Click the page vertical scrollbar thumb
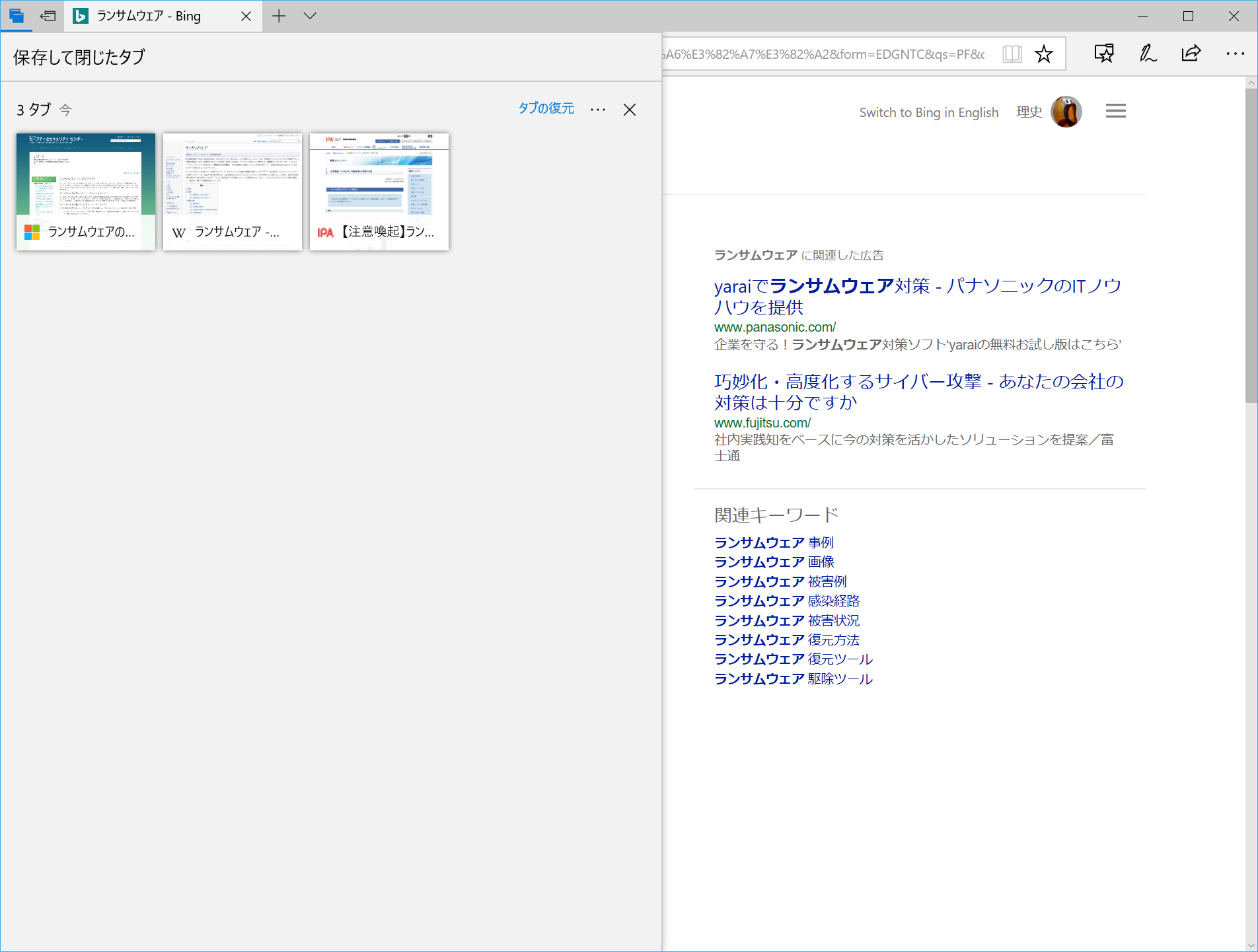 click(1251, 245)
